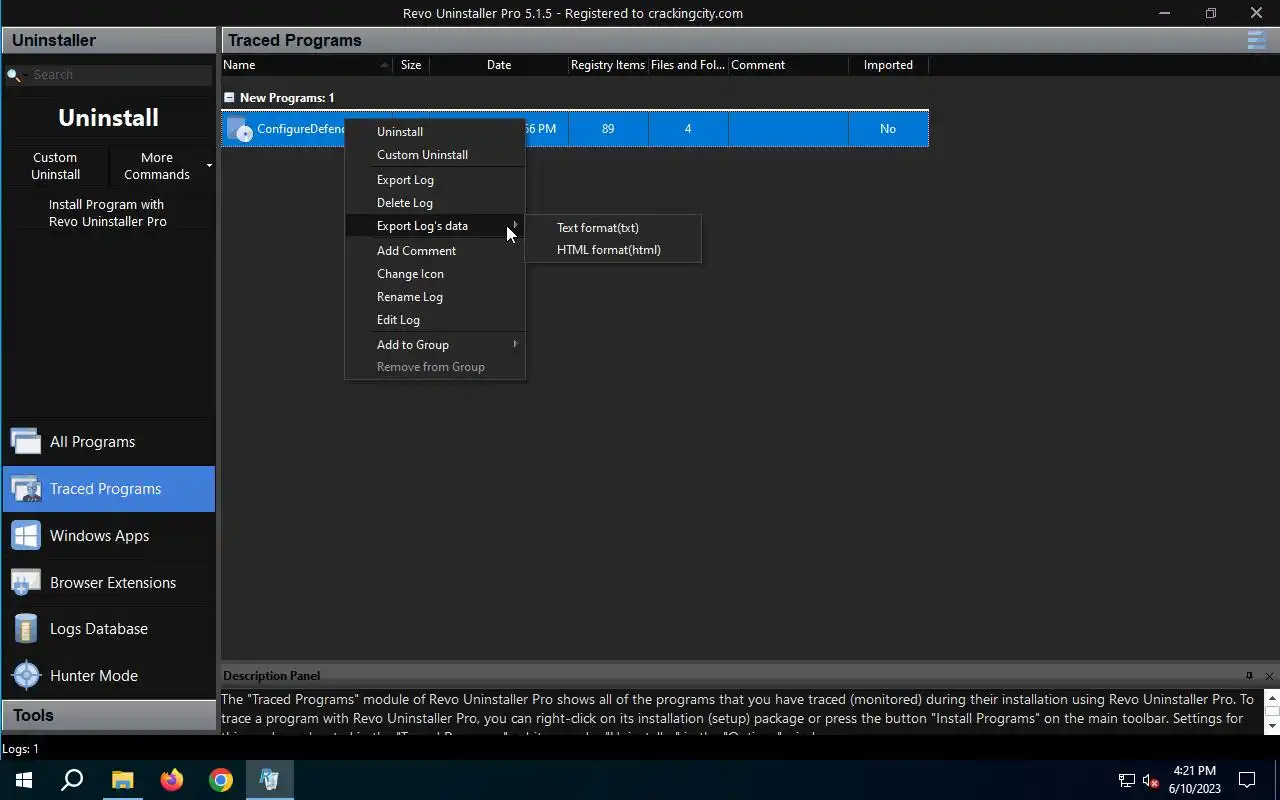Click the Uninstaller section header
This screenshot has height=800, width=1280.
108,40
